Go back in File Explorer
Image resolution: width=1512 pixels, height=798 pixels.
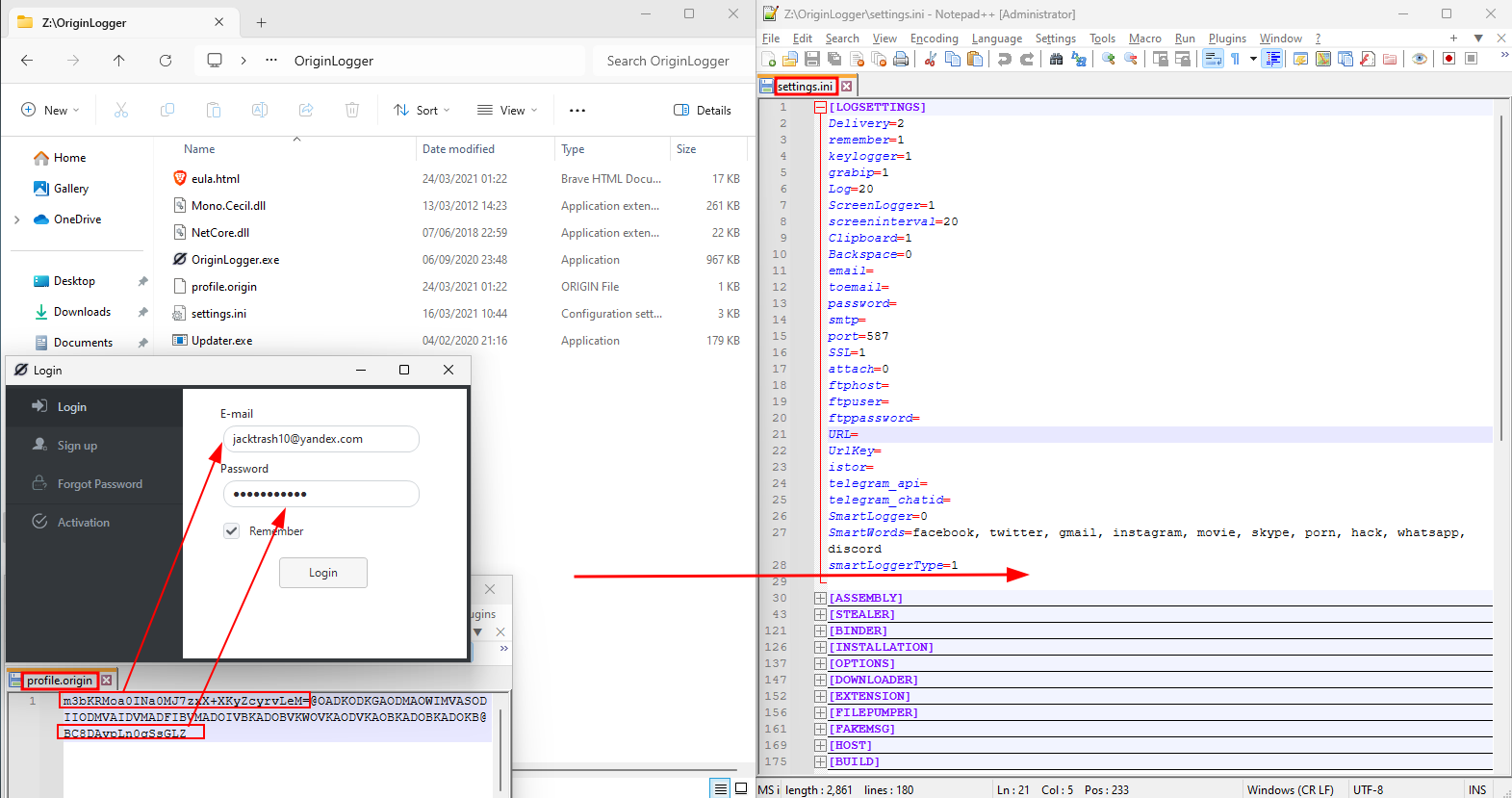[27, 60]
